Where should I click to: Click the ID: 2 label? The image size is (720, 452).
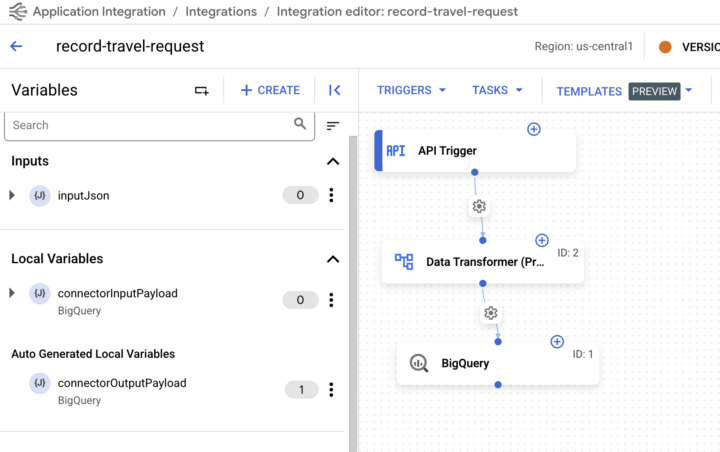click(x=568, y=253)
